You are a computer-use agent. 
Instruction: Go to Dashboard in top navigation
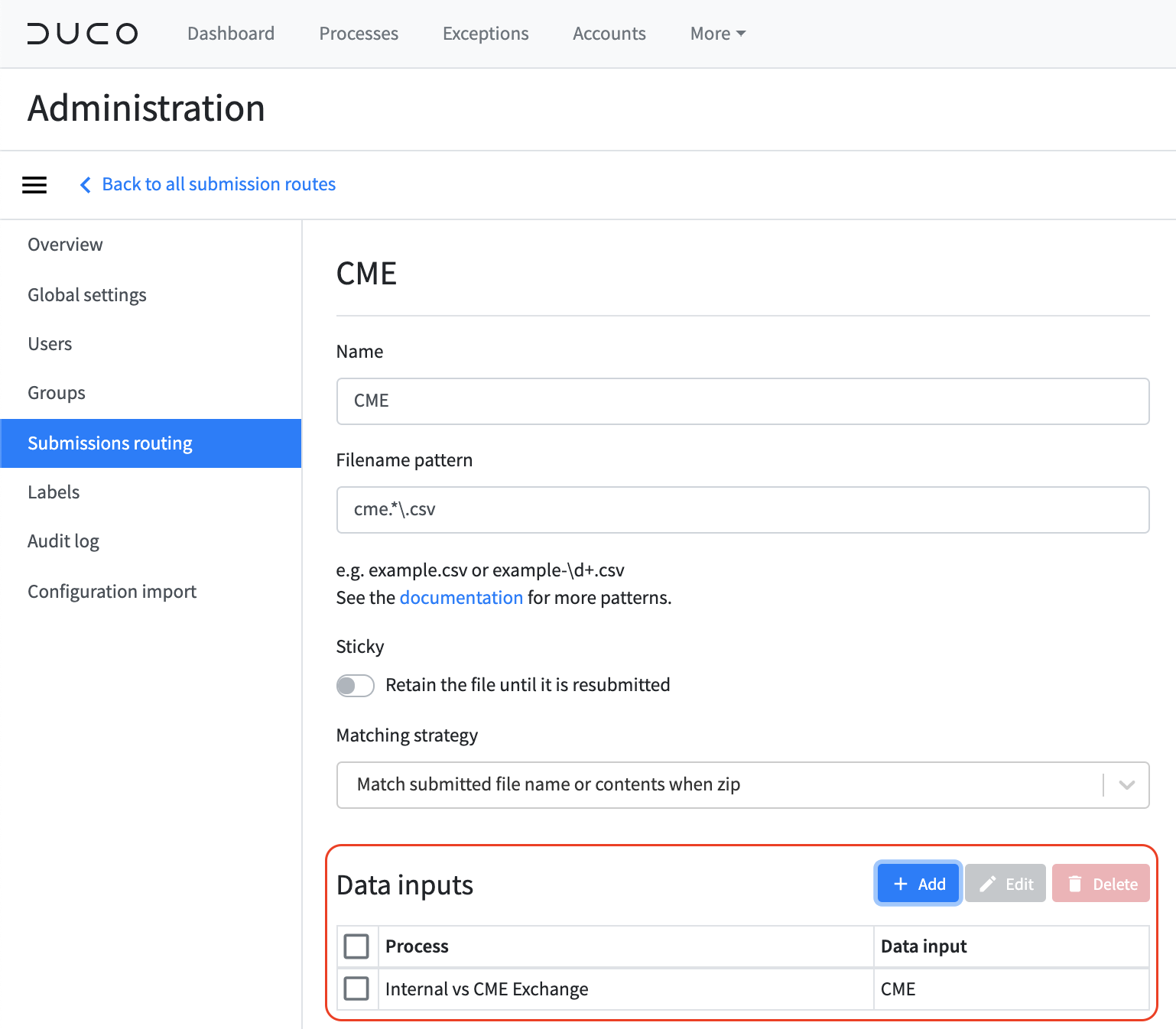[231, 34]
